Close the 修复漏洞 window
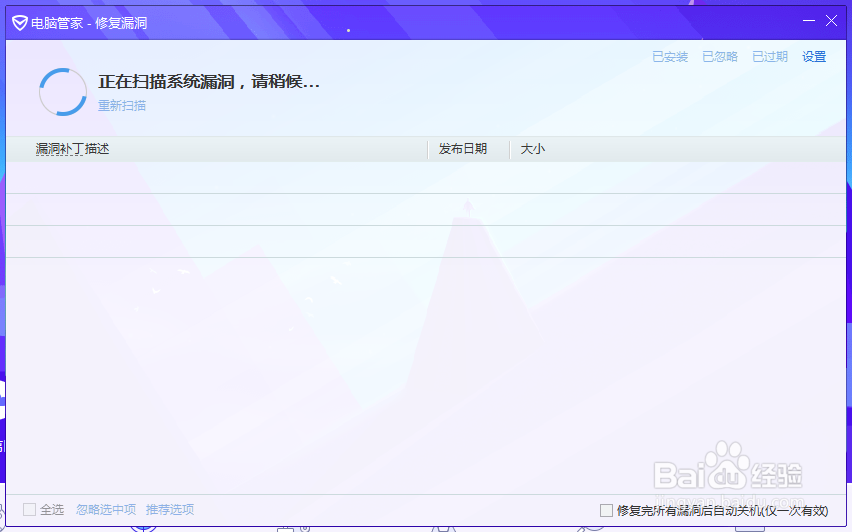 tap(831, 21)
